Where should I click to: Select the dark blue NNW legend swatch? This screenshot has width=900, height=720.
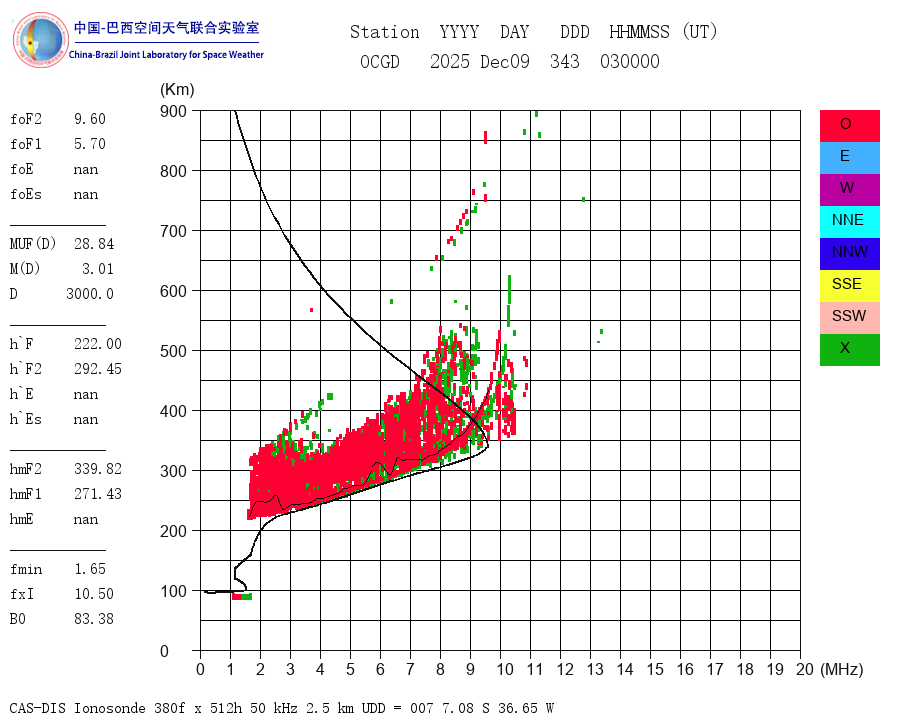849,254
